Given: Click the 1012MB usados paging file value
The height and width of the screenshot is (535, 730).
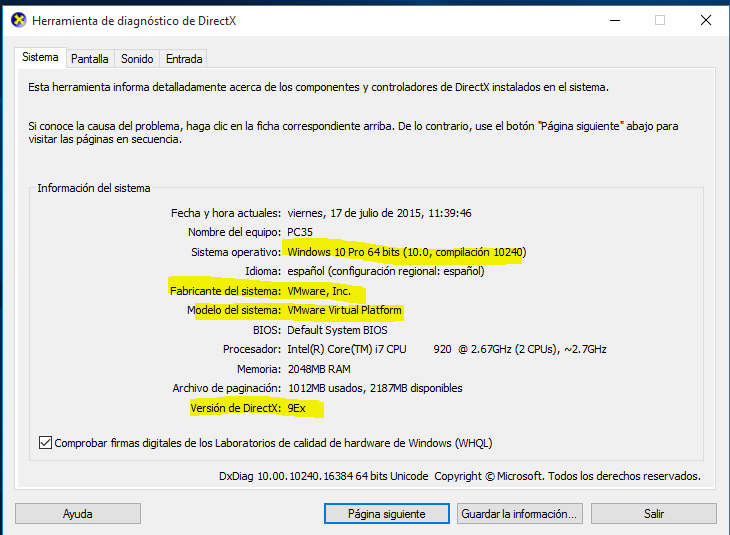Looking at the screenshot, I should pos(375,388).
